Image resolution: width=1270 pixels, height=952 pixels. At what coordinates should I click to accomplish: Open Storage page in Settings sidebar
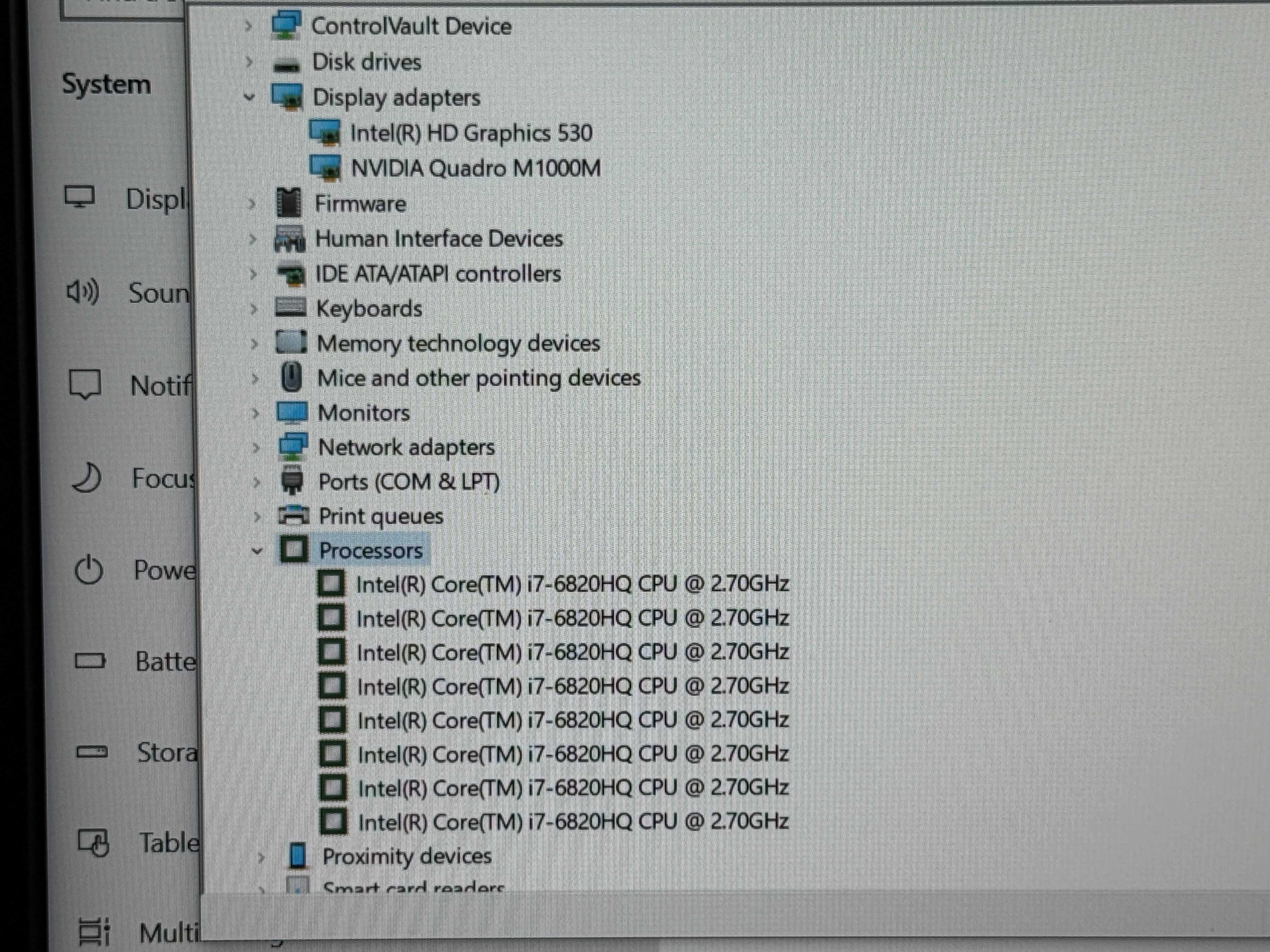click(x=167, y=752)
